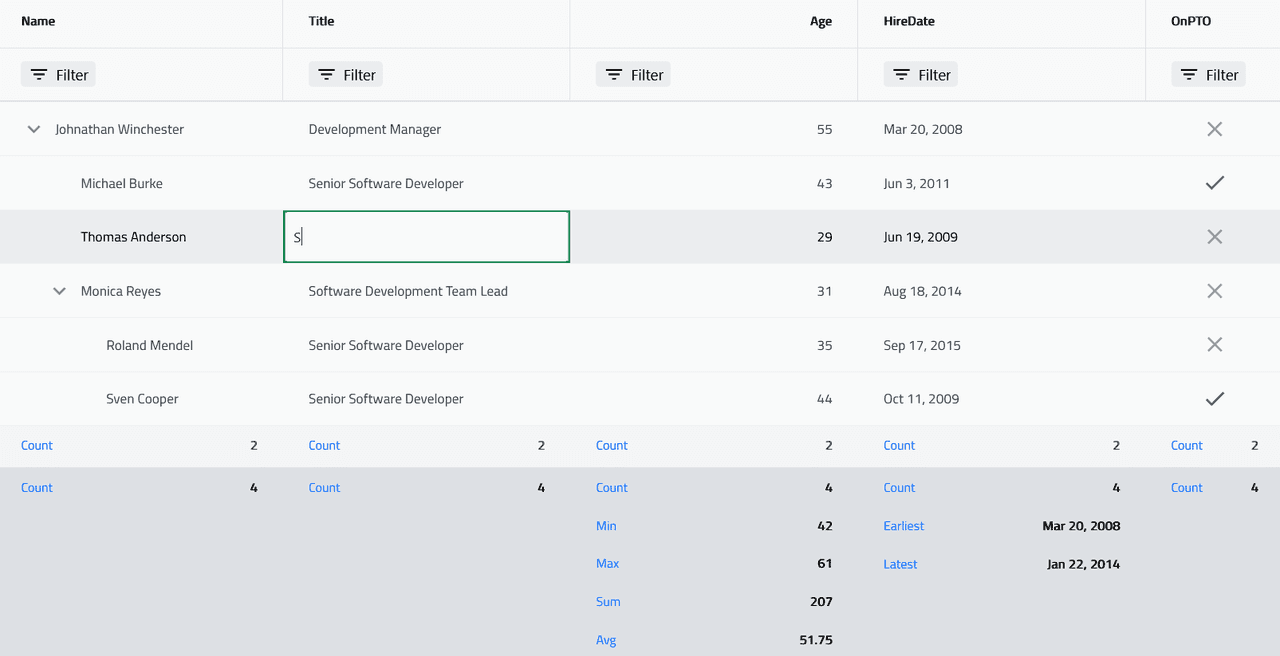Click the OnPTO checkmark for Sven Cooper
Screen dimensions: 1280x656
click(x=1215, y=399)
